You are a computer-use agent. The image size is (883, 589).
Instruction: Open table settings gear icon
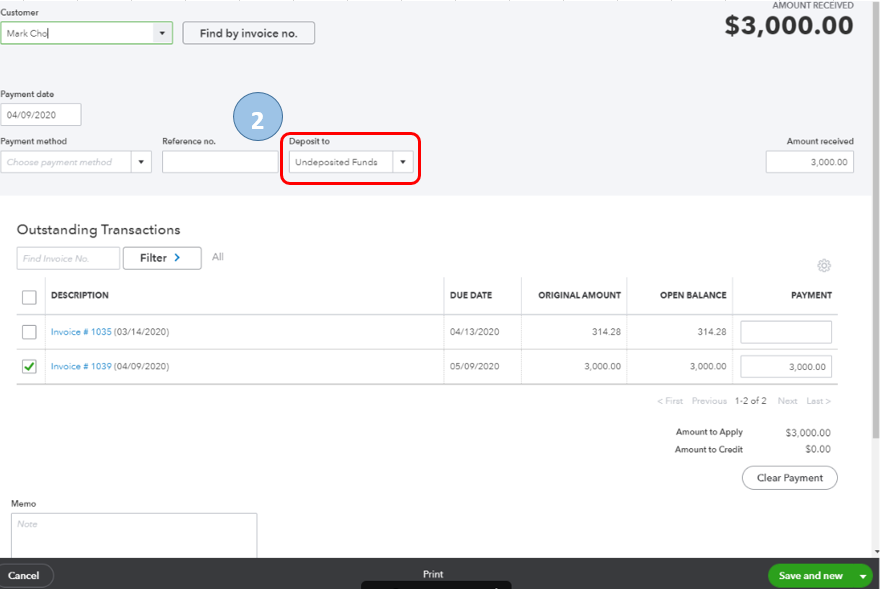point(824,265)
